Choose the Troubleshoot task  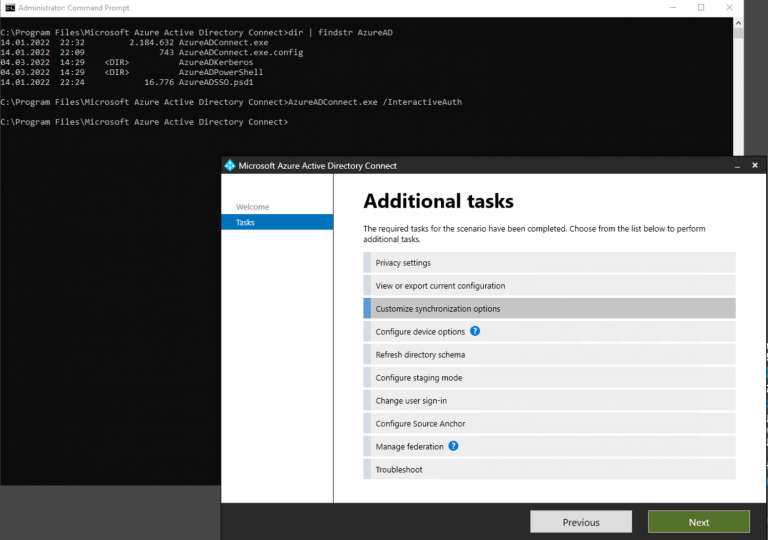tap(549, 469)
